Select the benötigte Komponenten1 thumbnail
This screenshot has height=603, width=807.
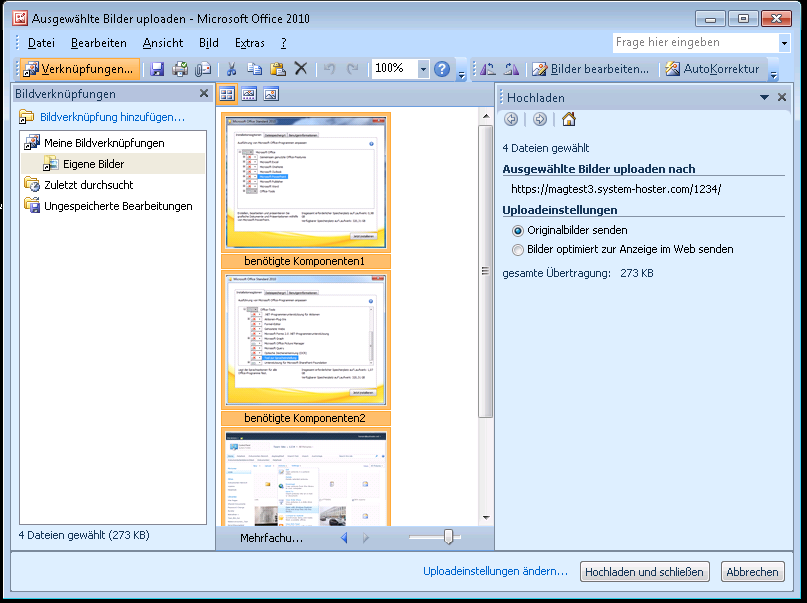(x=305, y=182)
